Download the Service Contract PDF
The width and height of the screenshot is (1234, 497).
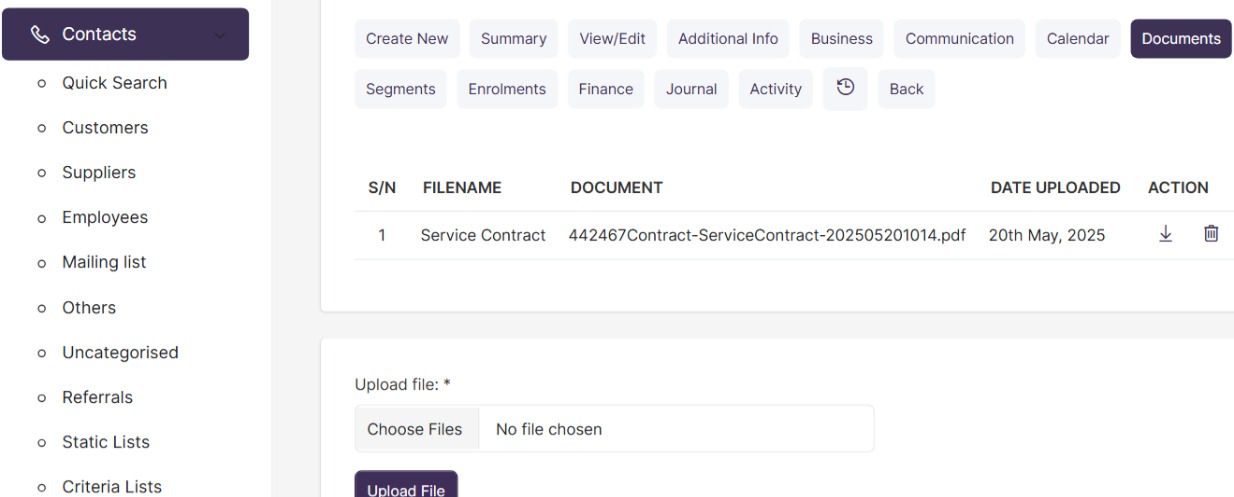coord(1165,234)
